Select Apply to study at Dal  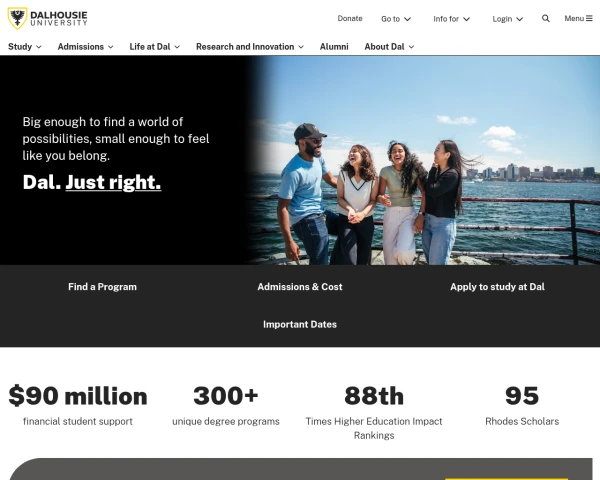pyautogui.click(x=497, y=287)
